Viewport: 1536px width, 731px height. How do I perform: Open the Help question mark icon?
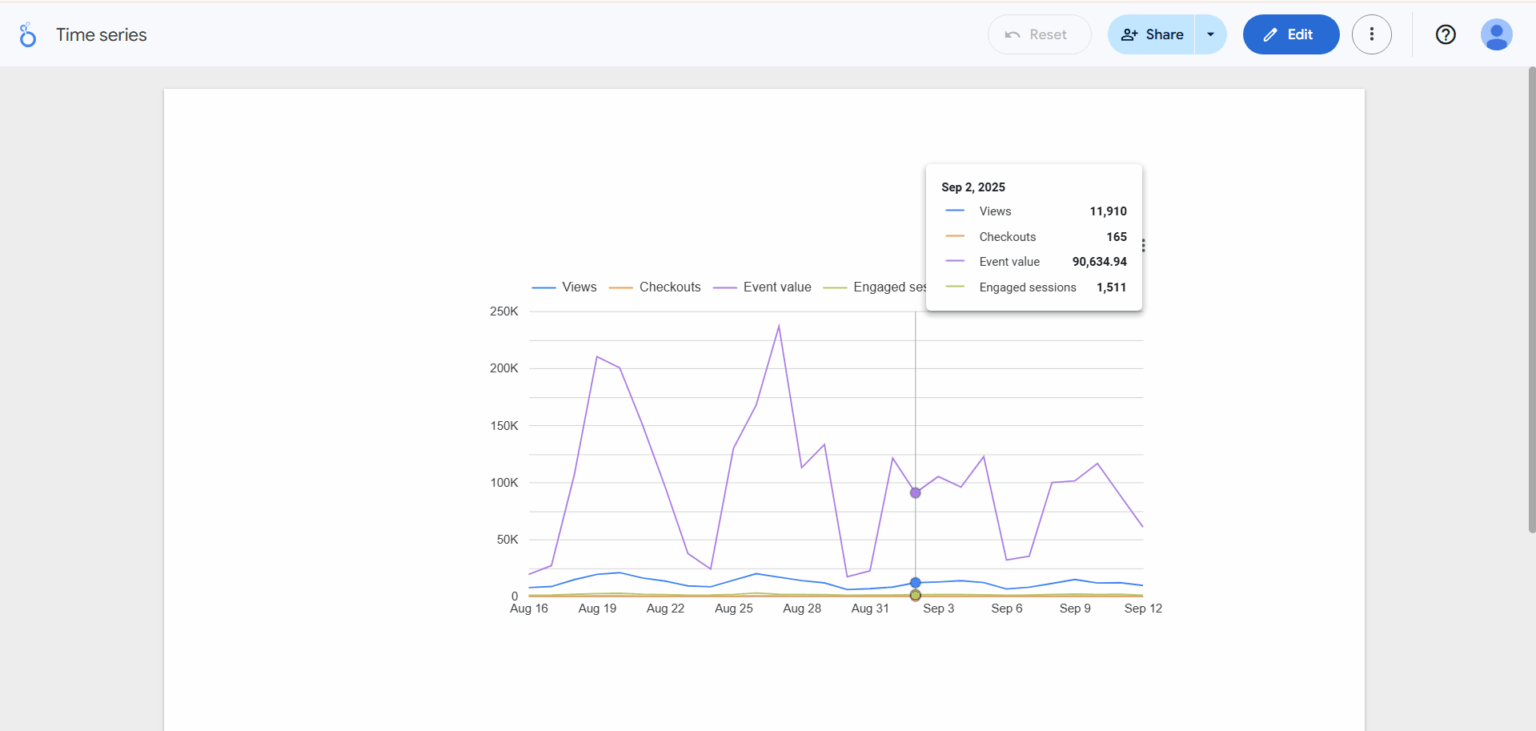[1444, 34]
